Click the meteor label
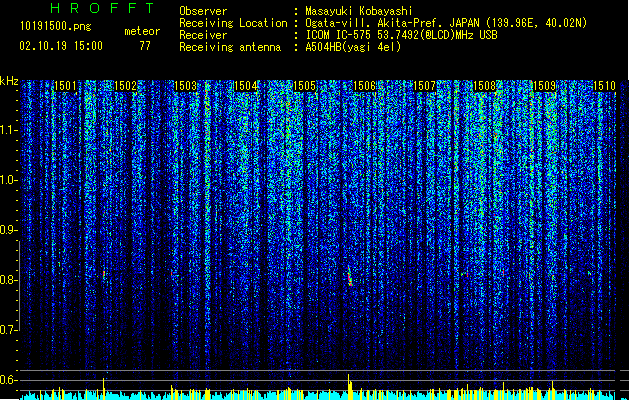 click(142, 31)
